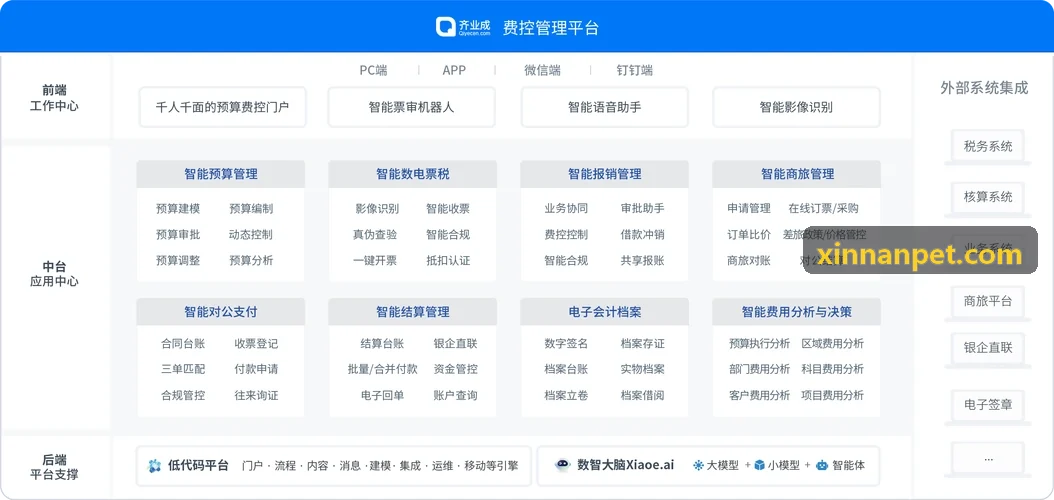
Task: Open the 智能商旅管理 module header
Action: coord(797,174)
